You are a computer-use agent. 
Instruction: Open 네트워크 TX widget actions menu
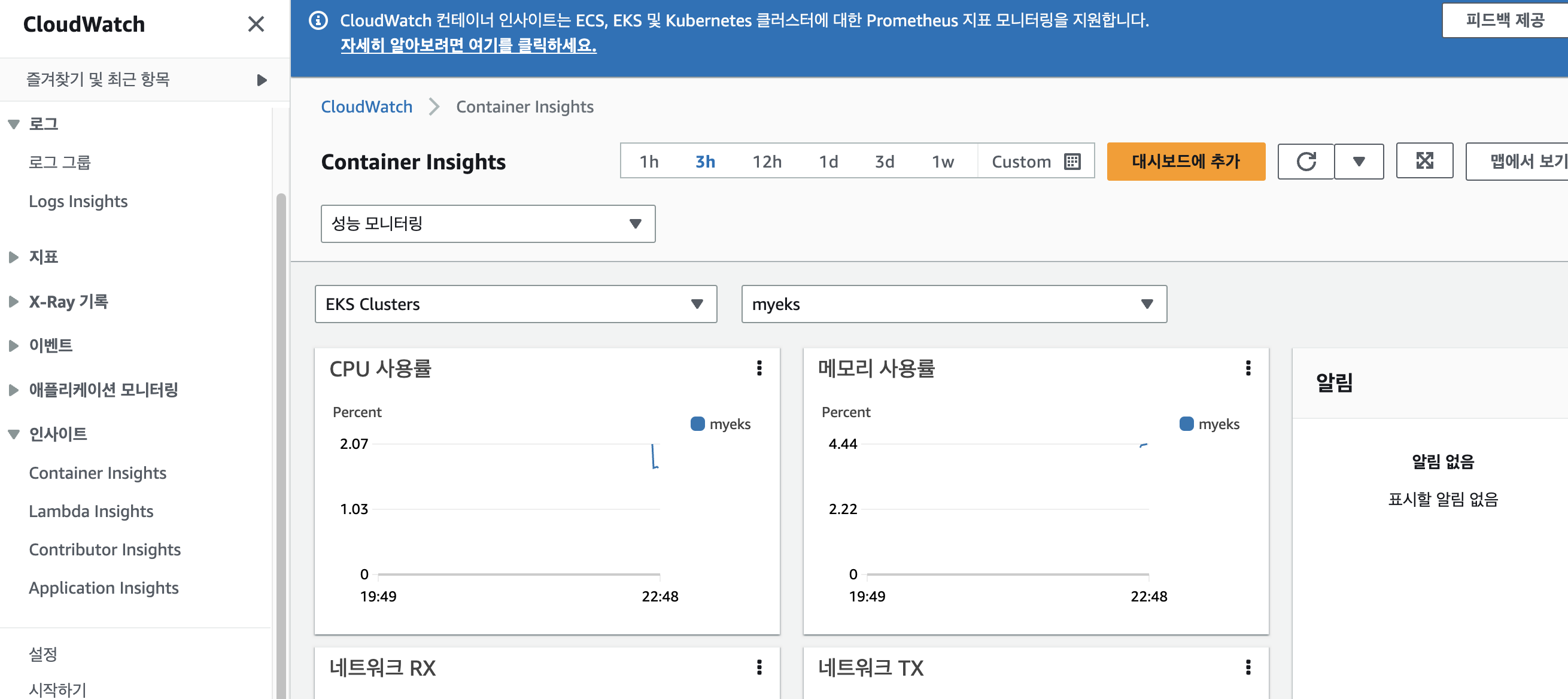coord(1248,667)
